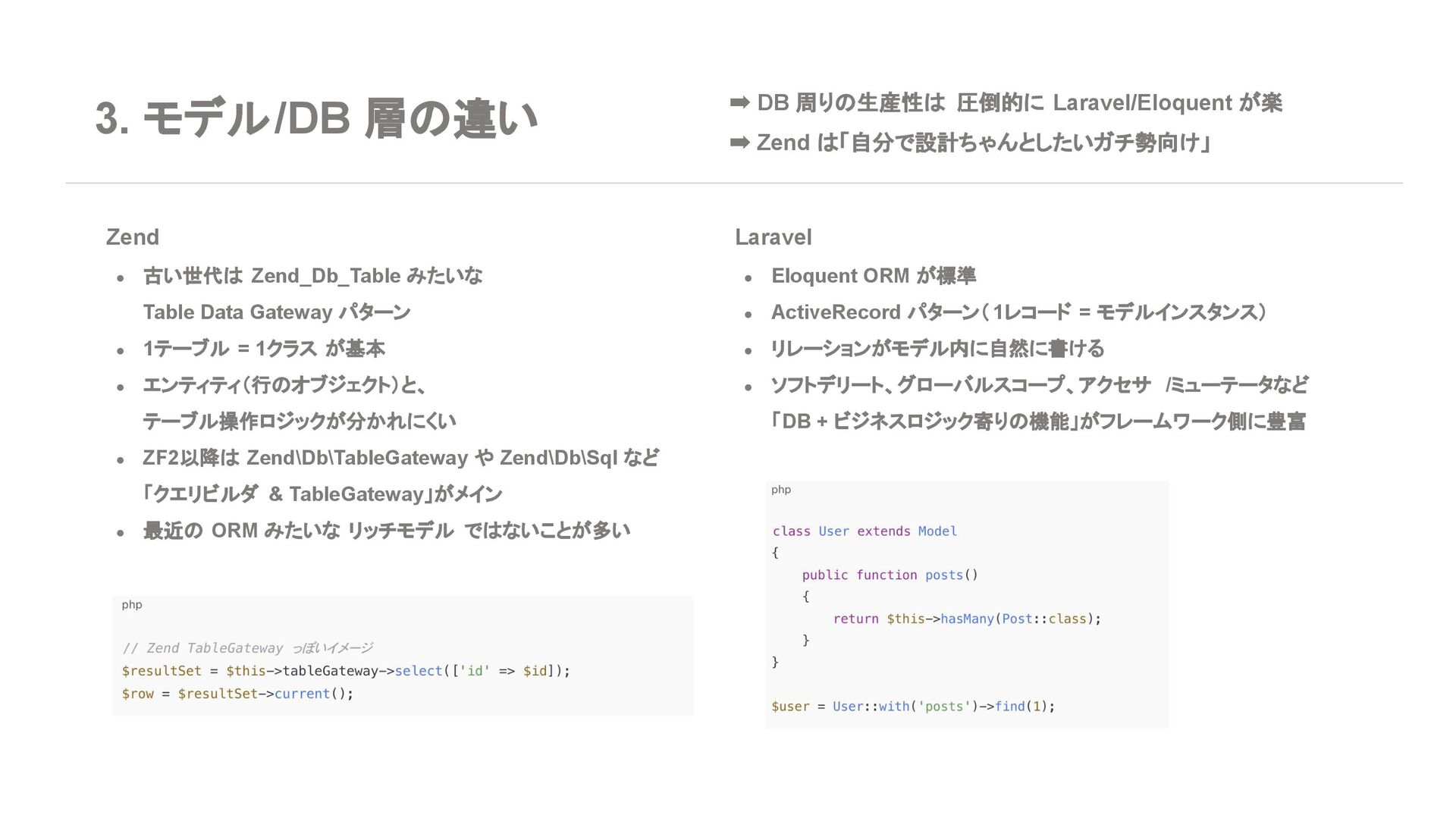Select the line 'DB 周りの生産性は 圧倒的に Laravel/Eloquent が楽'
The height and width of the screenshot is (818, 1456).
point(1019,102)
